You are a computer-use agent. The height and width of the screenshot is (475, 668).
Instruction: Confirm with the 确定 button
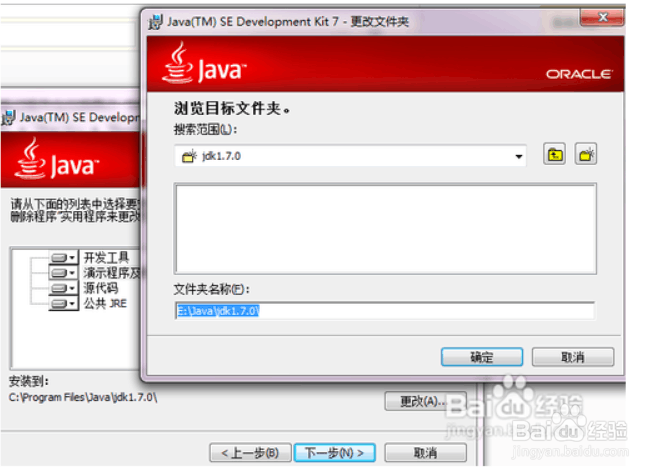pyautogui.click(x=482, y=357)
